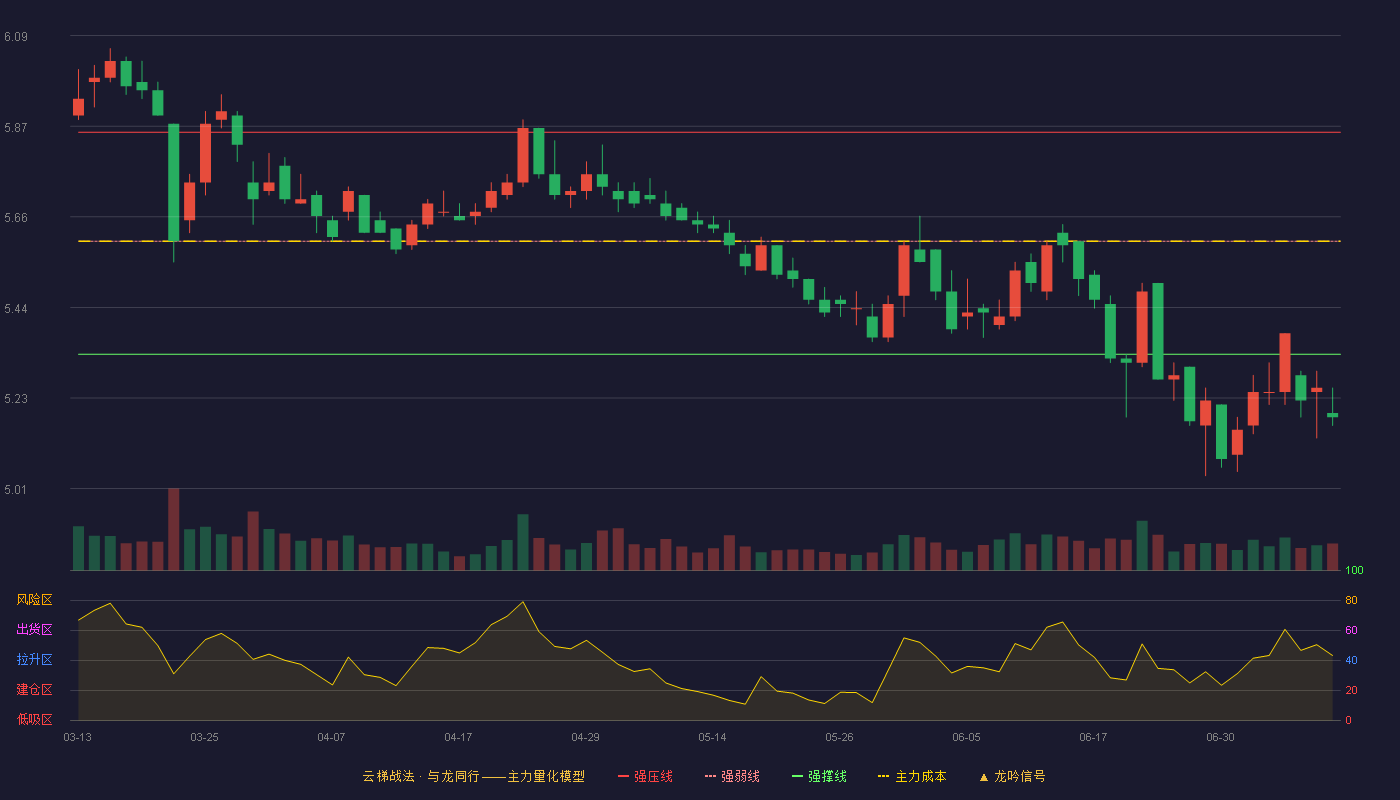Click the 03-25 date label
1400x800 pixels.
[x=204, y=737]
